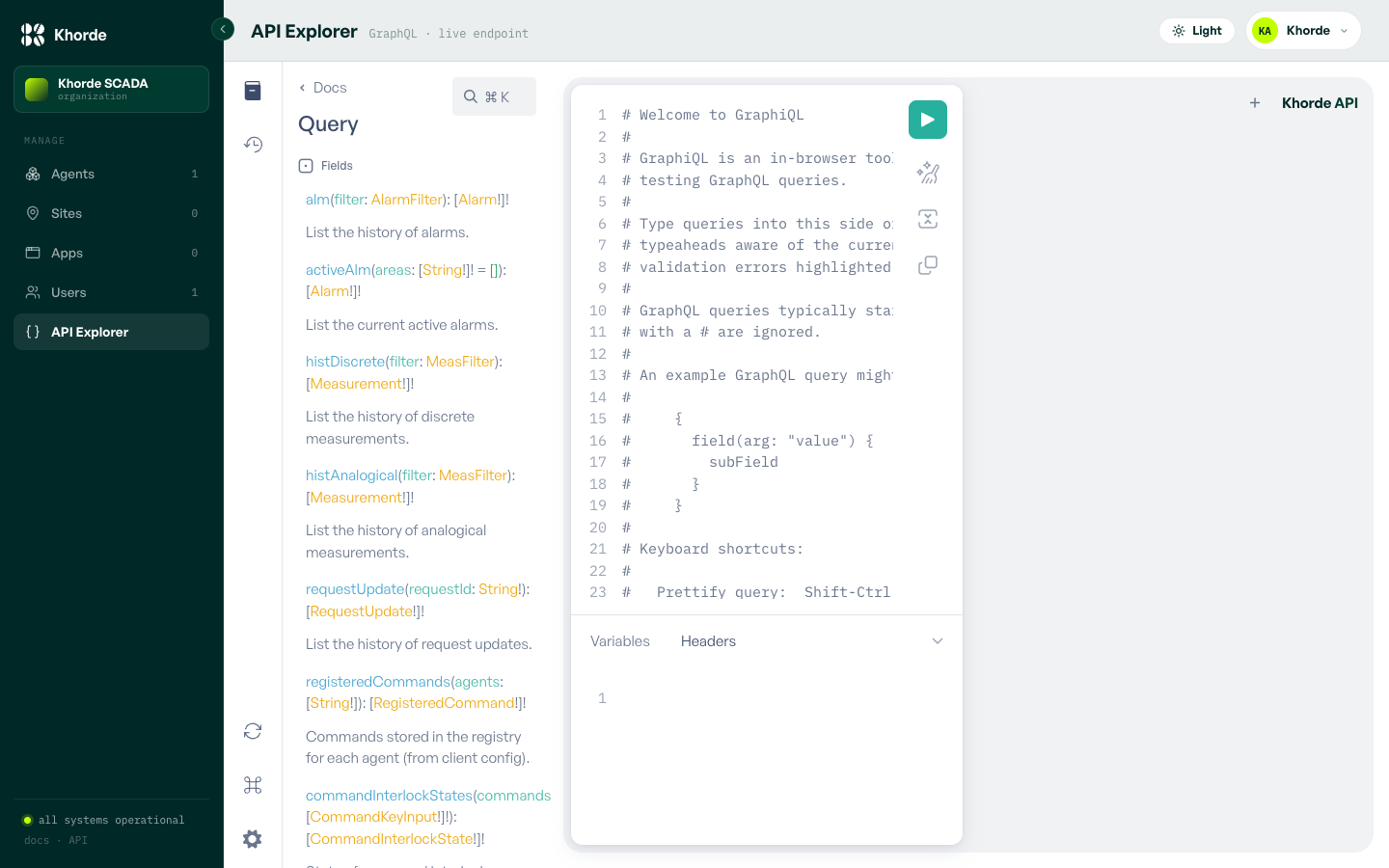Viewport: 1389px width, 868px height.
Task: Open registeredCommands field documentation
Action: pos(378,682)
